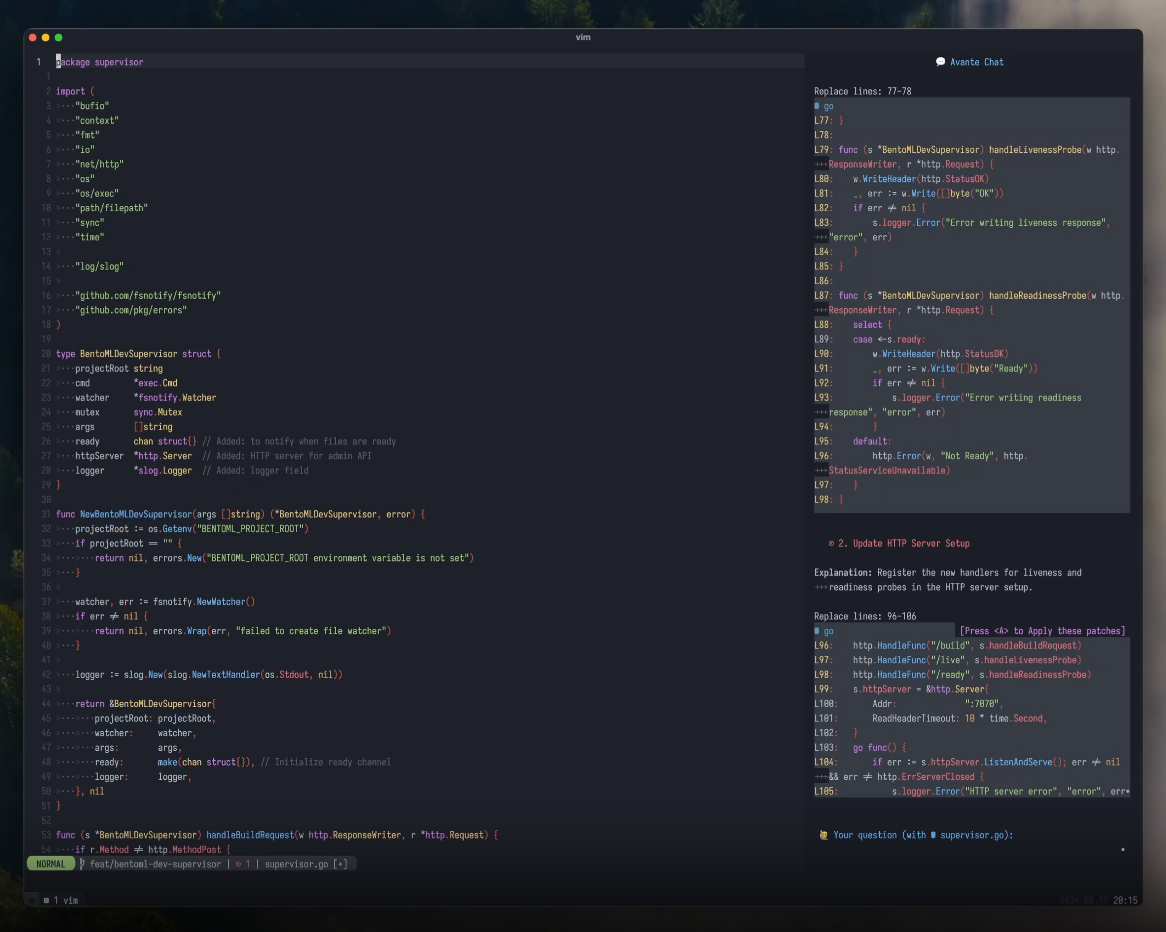This screenshot has height=932, width=1166.
Task: Click the "log/slog" import line
Action: pyautogui.click(x=99, y=266)
